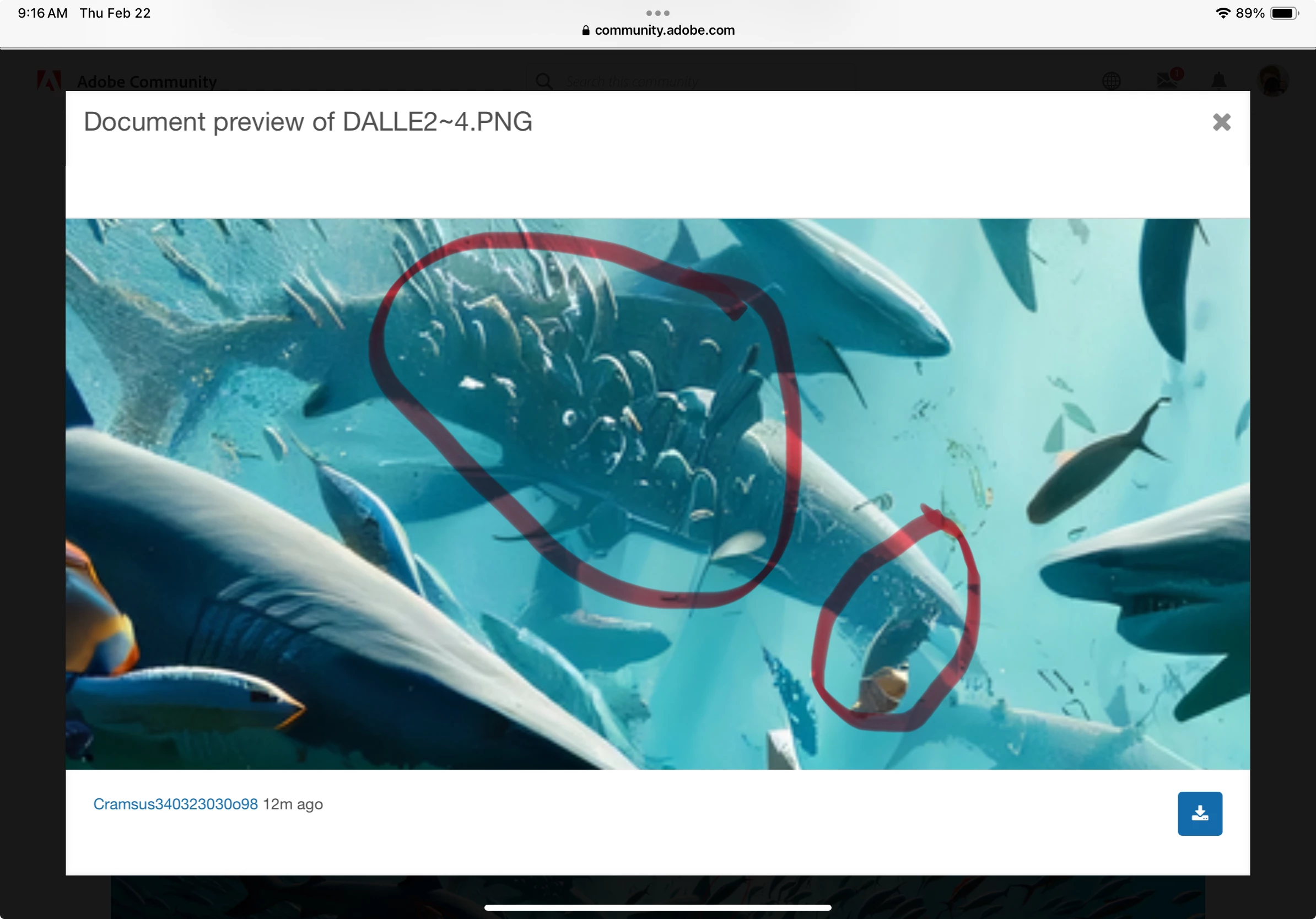
Task: Open the messages envelope icon
Action: point(1167,80)
